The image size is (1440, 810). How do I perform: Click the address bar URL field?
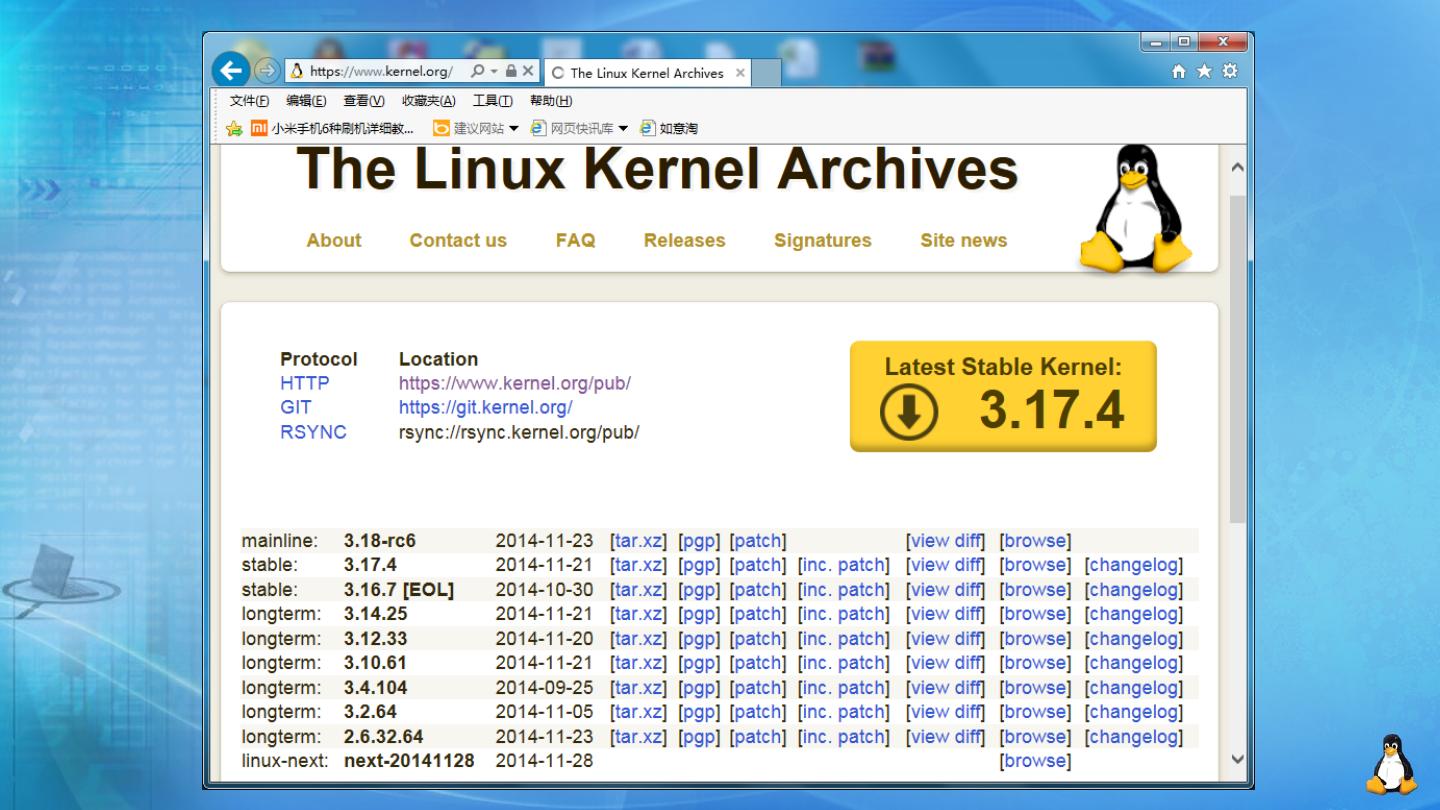click(380, 72)
